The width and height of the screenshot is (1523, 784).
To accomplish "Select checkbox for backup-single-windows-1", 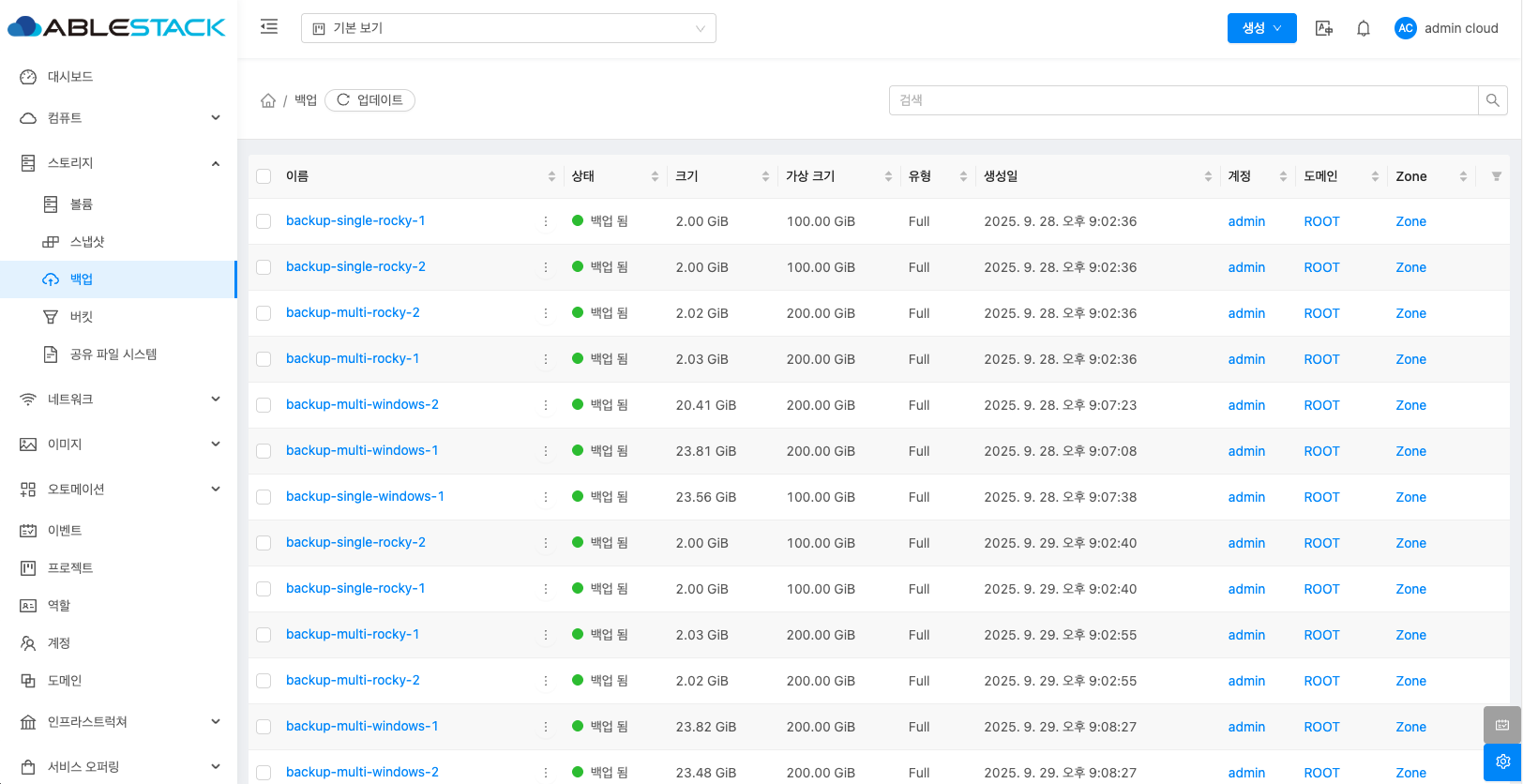I will click(264, 497).
